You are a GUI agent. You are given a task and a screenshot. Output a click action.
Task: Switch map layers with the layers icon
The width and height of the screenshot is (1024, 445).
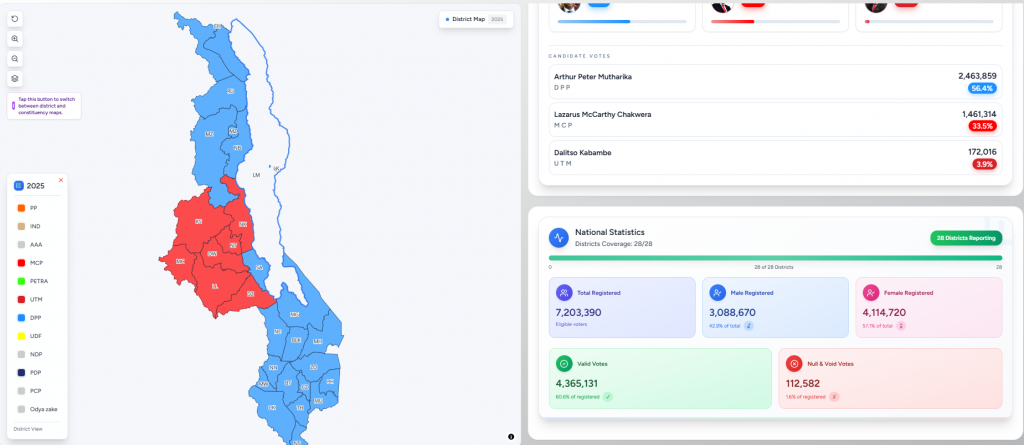click(15, 79)
